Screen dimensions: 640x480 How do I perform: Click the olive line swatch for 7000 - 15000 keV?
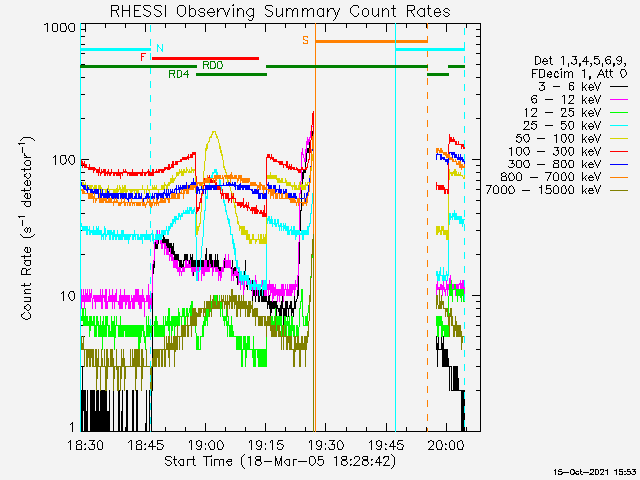pyautogui.click(x=619, y=190)
